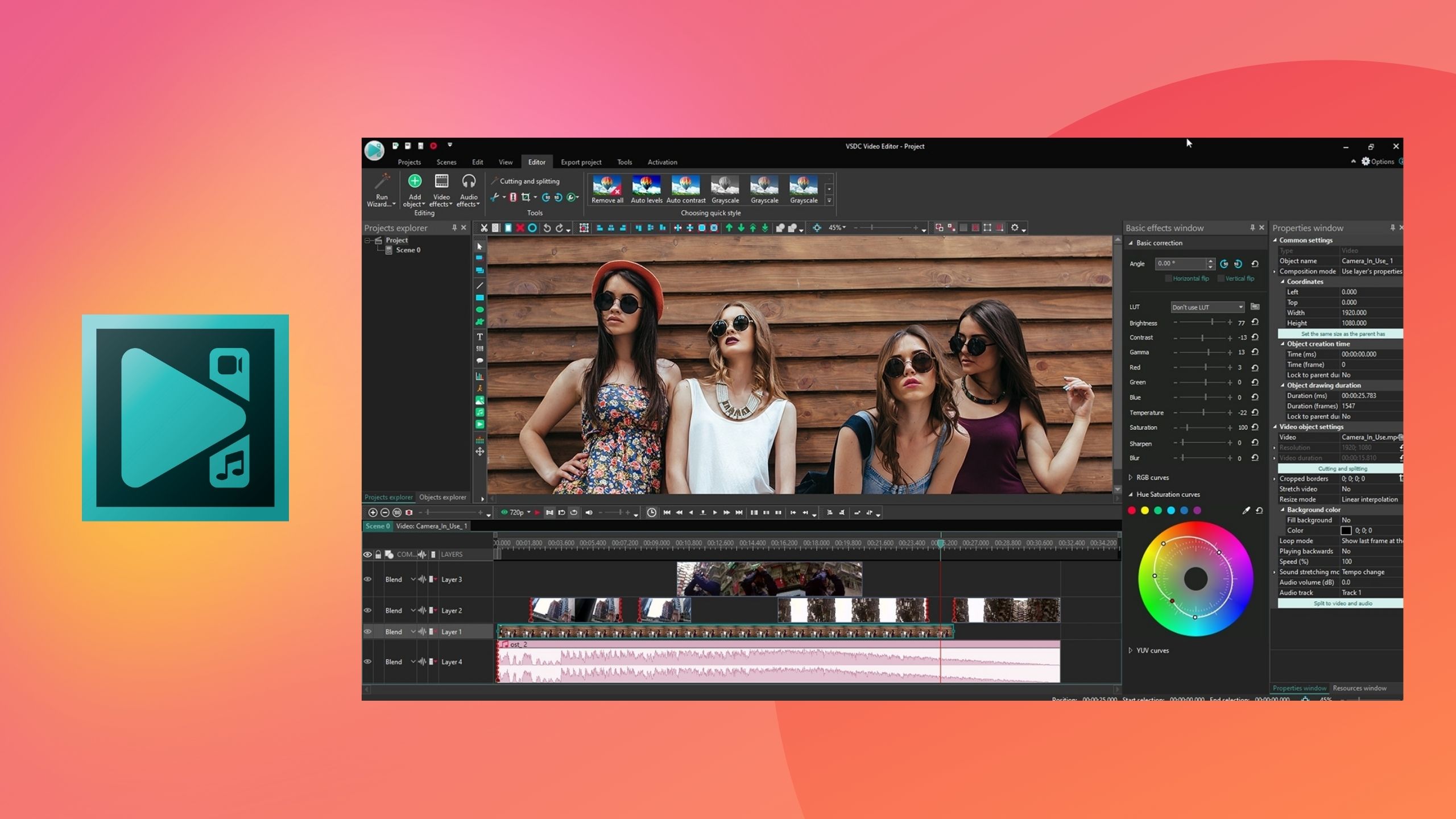This screenshot has width=1456, height=819.
Task: Click the undo arrow in editor toolbar
Action: [547, 228]
